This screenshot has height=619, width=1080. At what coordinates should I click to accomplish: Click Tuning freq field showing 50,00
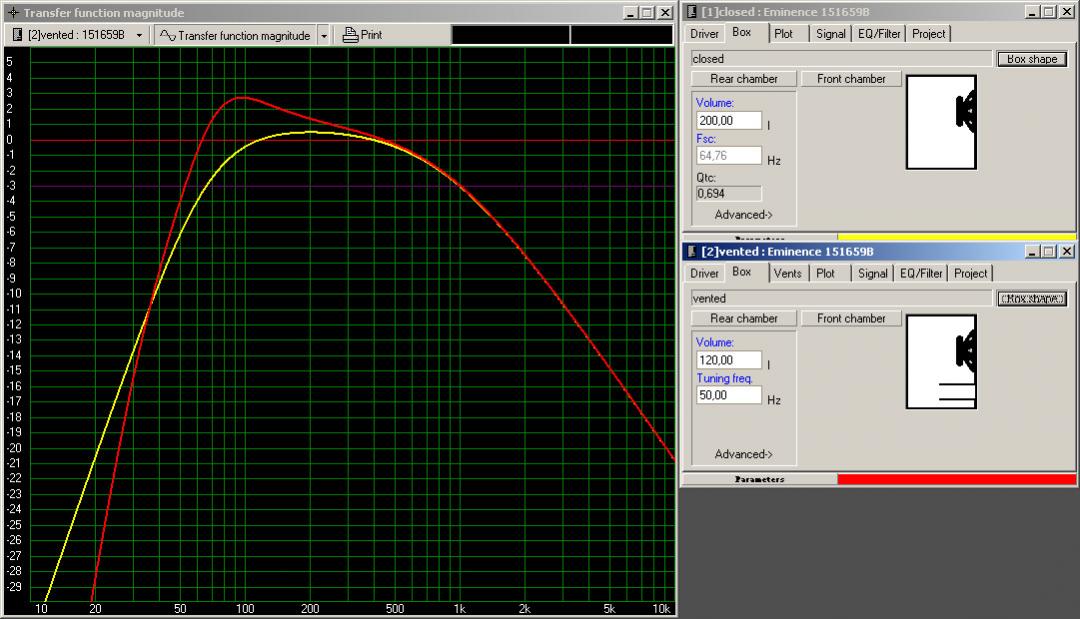pyautogui.click(x=729, y=395)
